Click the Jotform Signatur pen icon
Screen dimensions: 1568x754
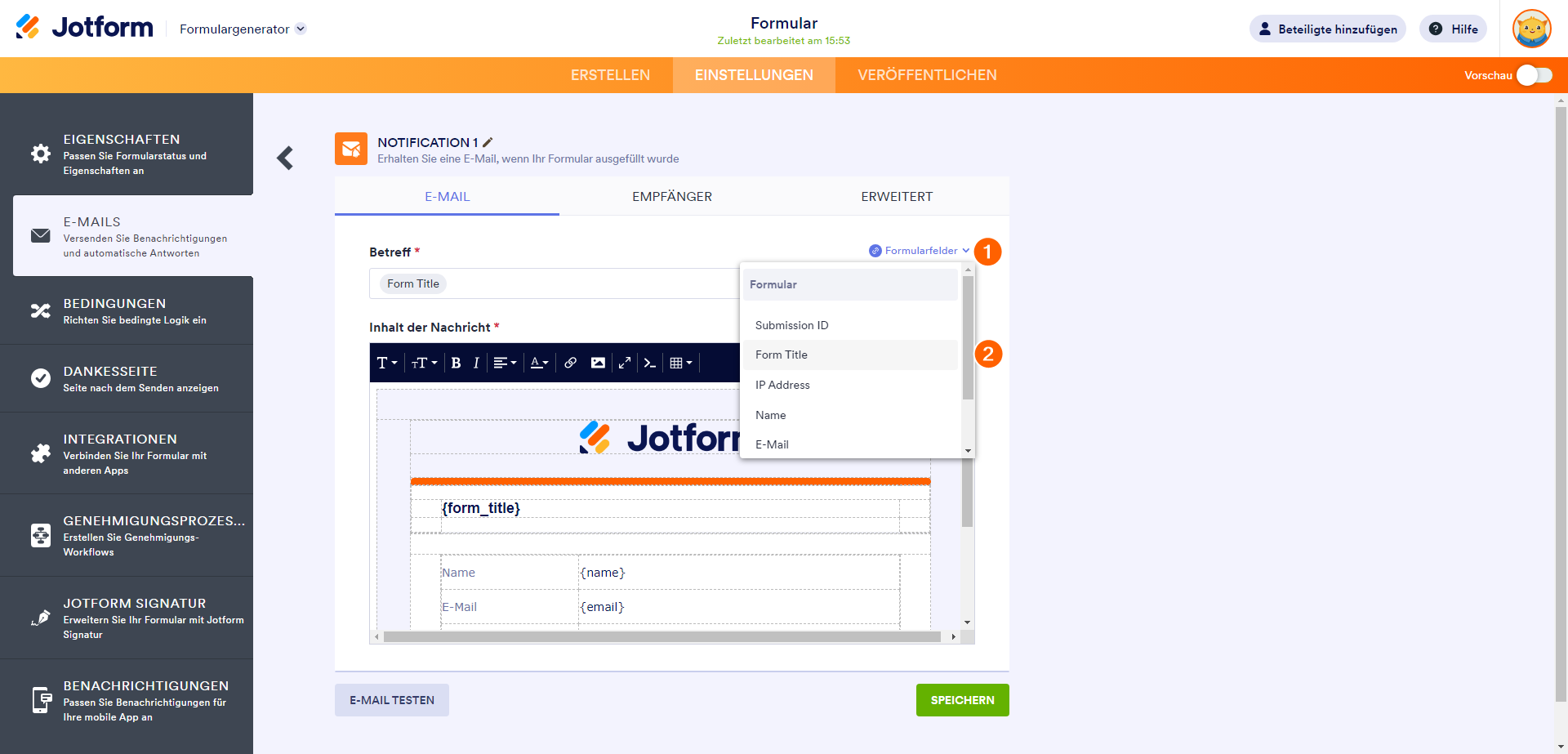point(40,618)
